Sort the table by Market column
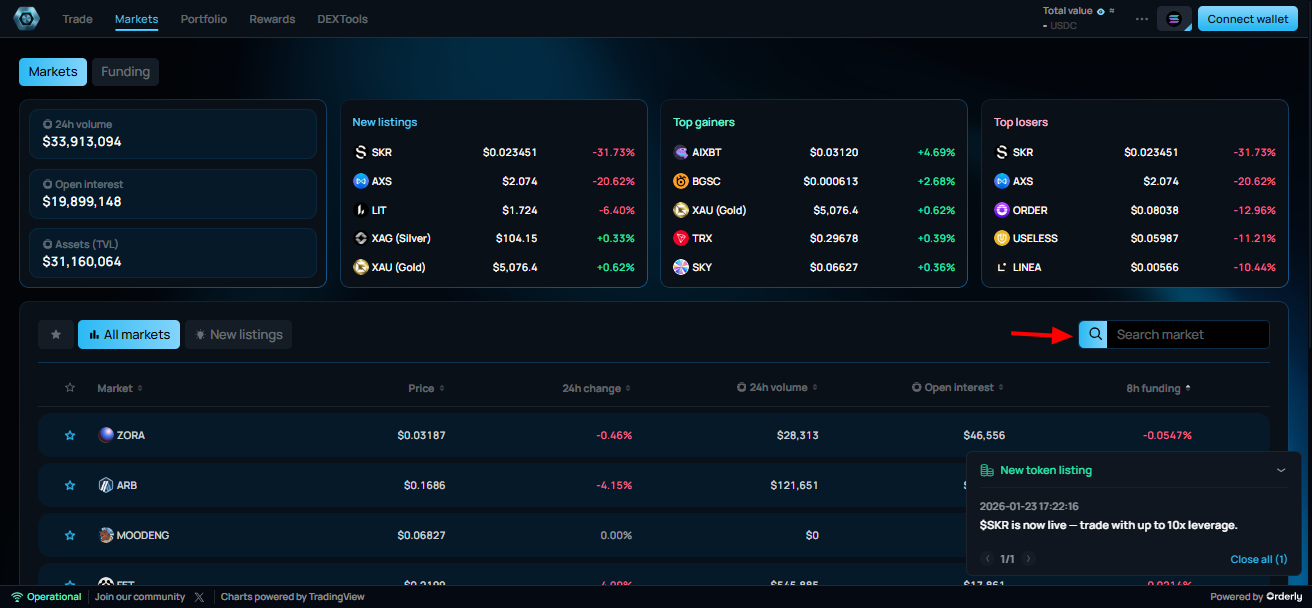Viewport: 1312px width, 608px height. 120,388
